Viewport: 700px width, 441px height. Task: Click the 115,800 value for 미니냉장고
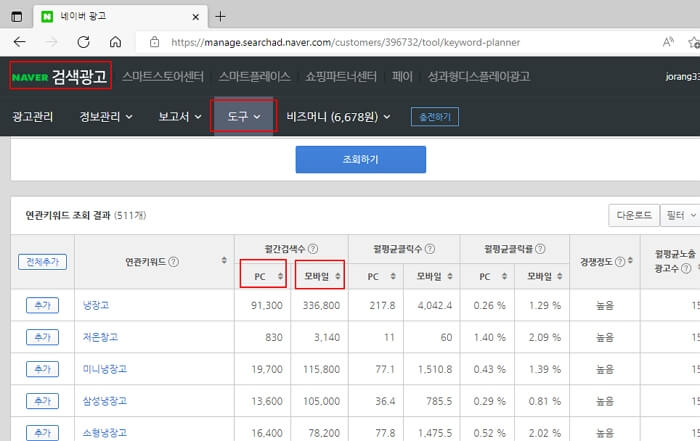(321, 369)
